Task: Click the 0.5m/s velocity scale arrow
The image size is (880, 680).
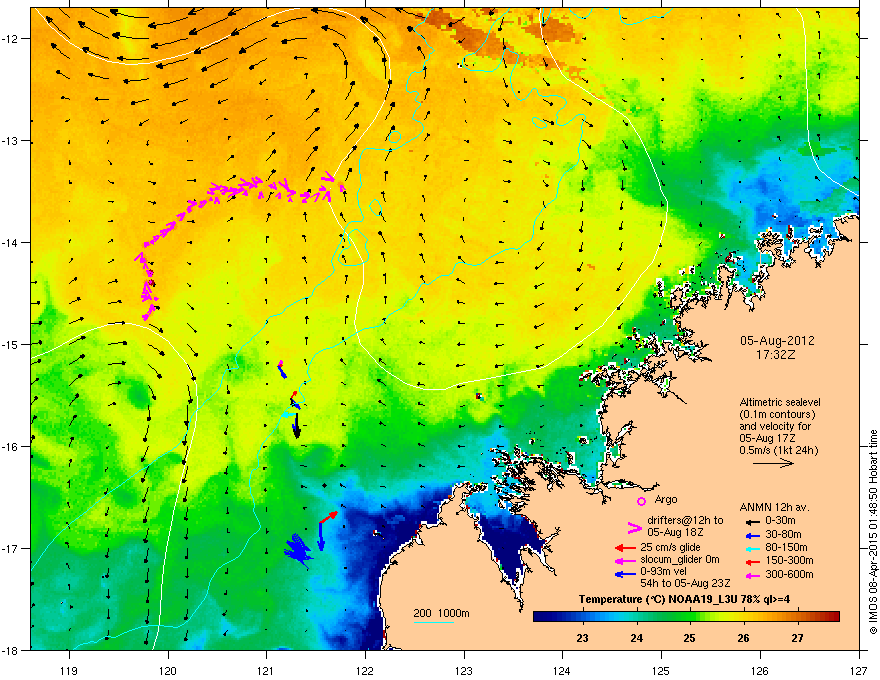Action: point(773,463)
